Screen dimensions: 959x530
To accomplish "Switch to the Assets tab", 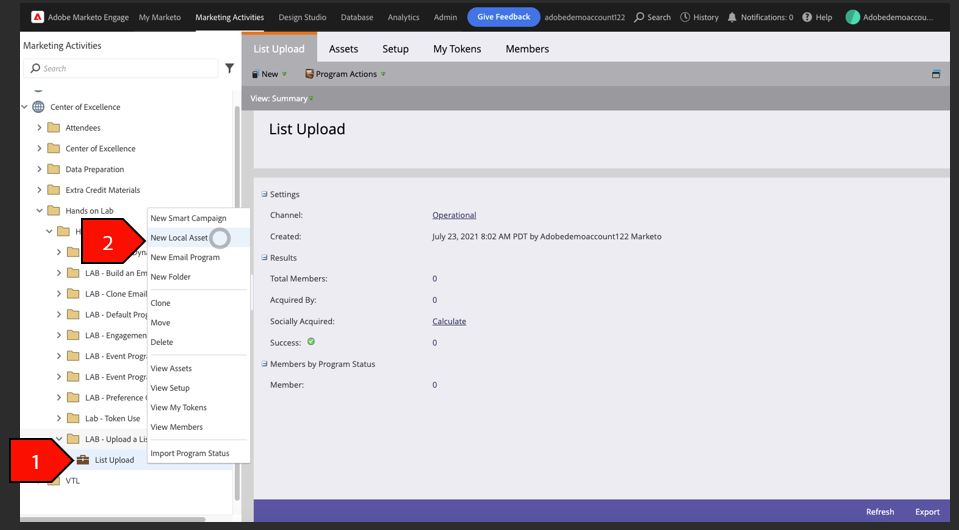I will (x=343, y=49).
